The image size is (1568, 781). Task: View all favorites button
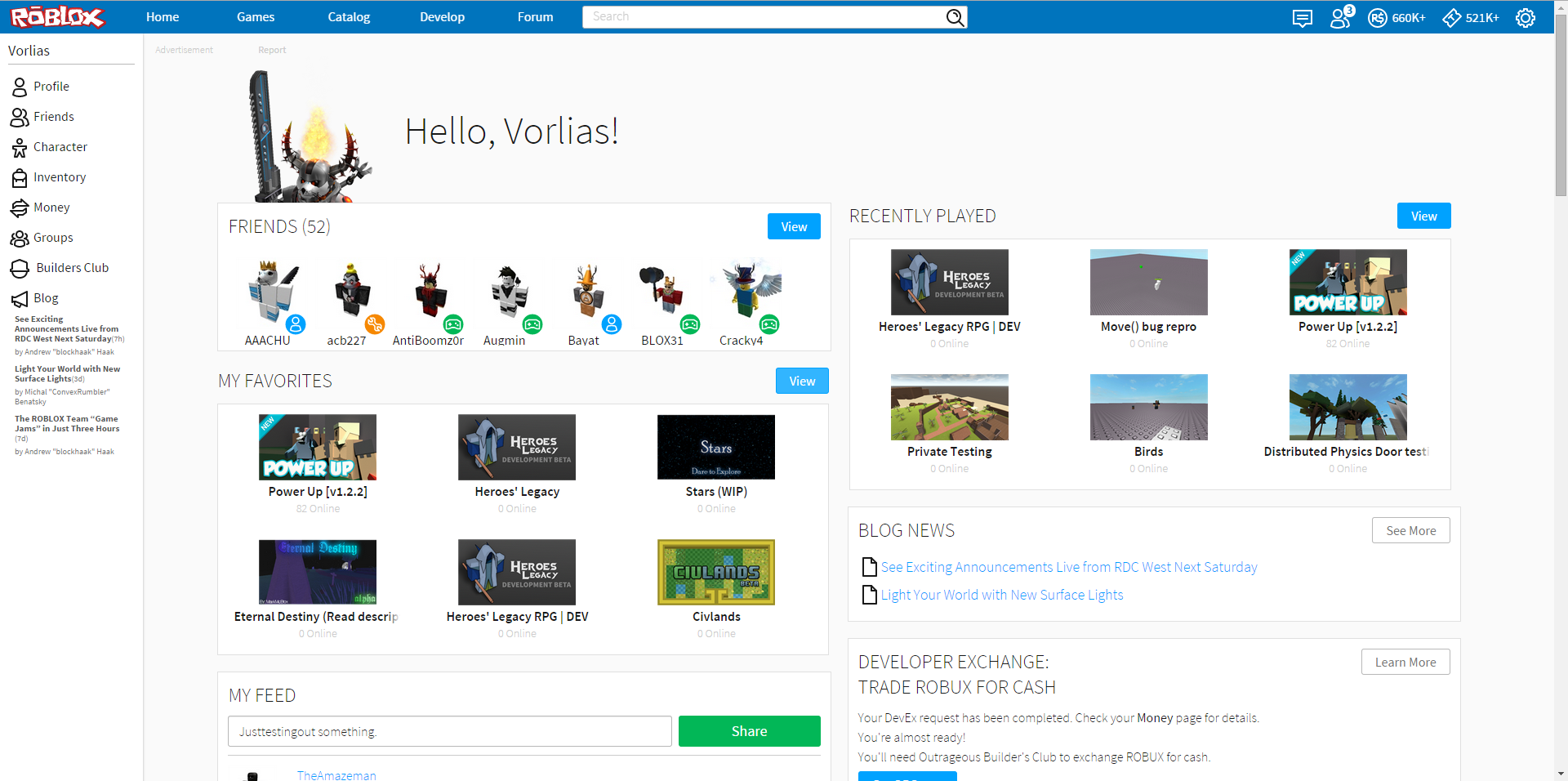pyautogui.click(x=802, y=381)
